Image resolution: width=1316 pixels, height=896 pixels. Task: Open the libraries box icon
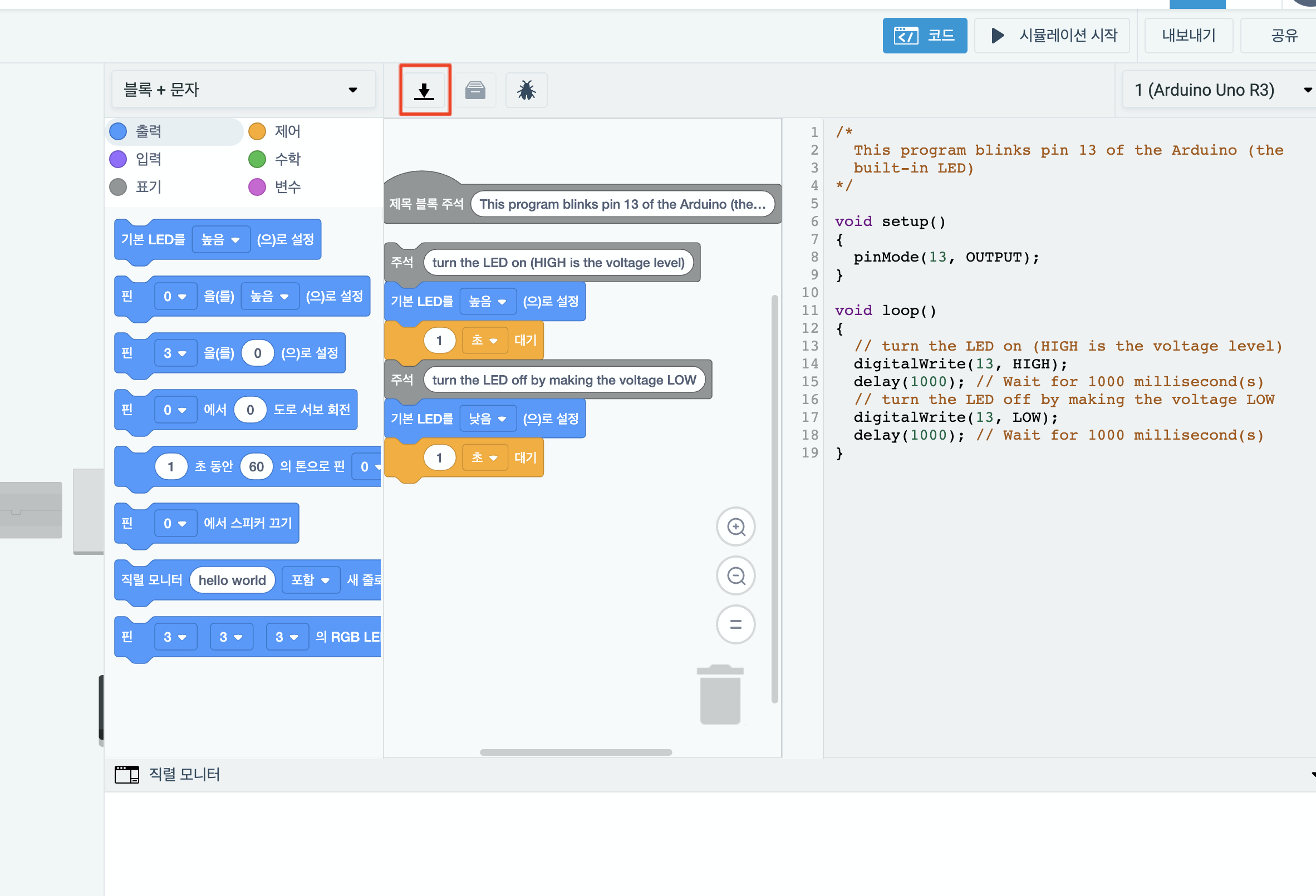point(474,91)
